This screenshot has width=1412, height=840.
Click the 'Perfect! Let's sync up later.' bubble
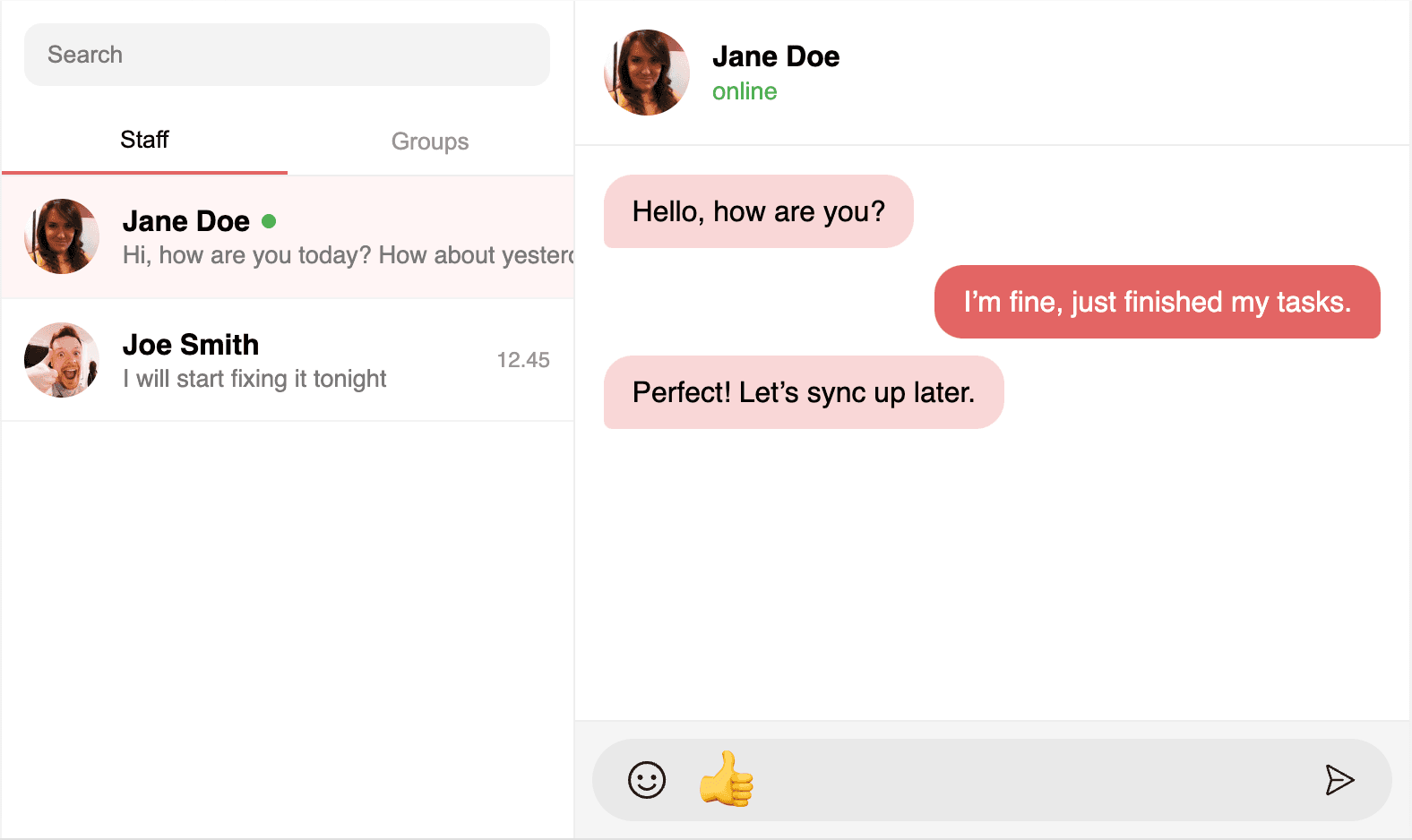click(x=803, y=392)
